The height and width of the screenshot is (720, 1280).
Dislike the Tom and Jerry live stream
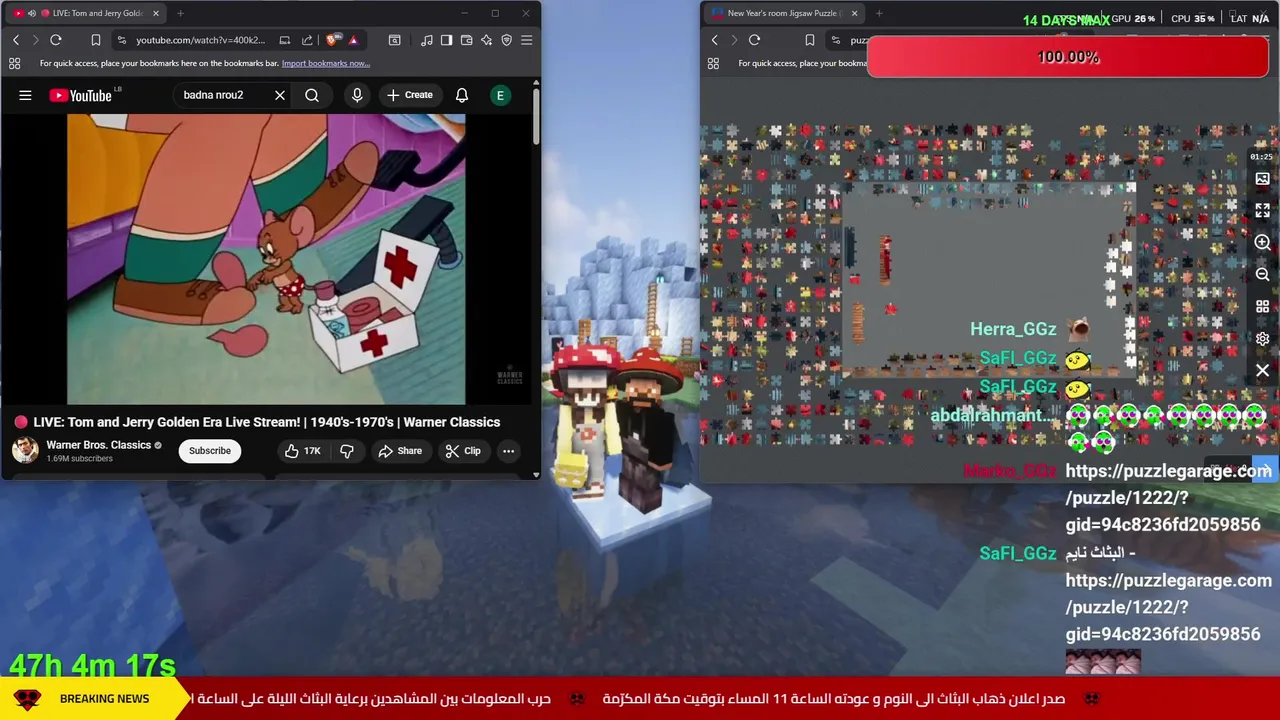[347, 451]
